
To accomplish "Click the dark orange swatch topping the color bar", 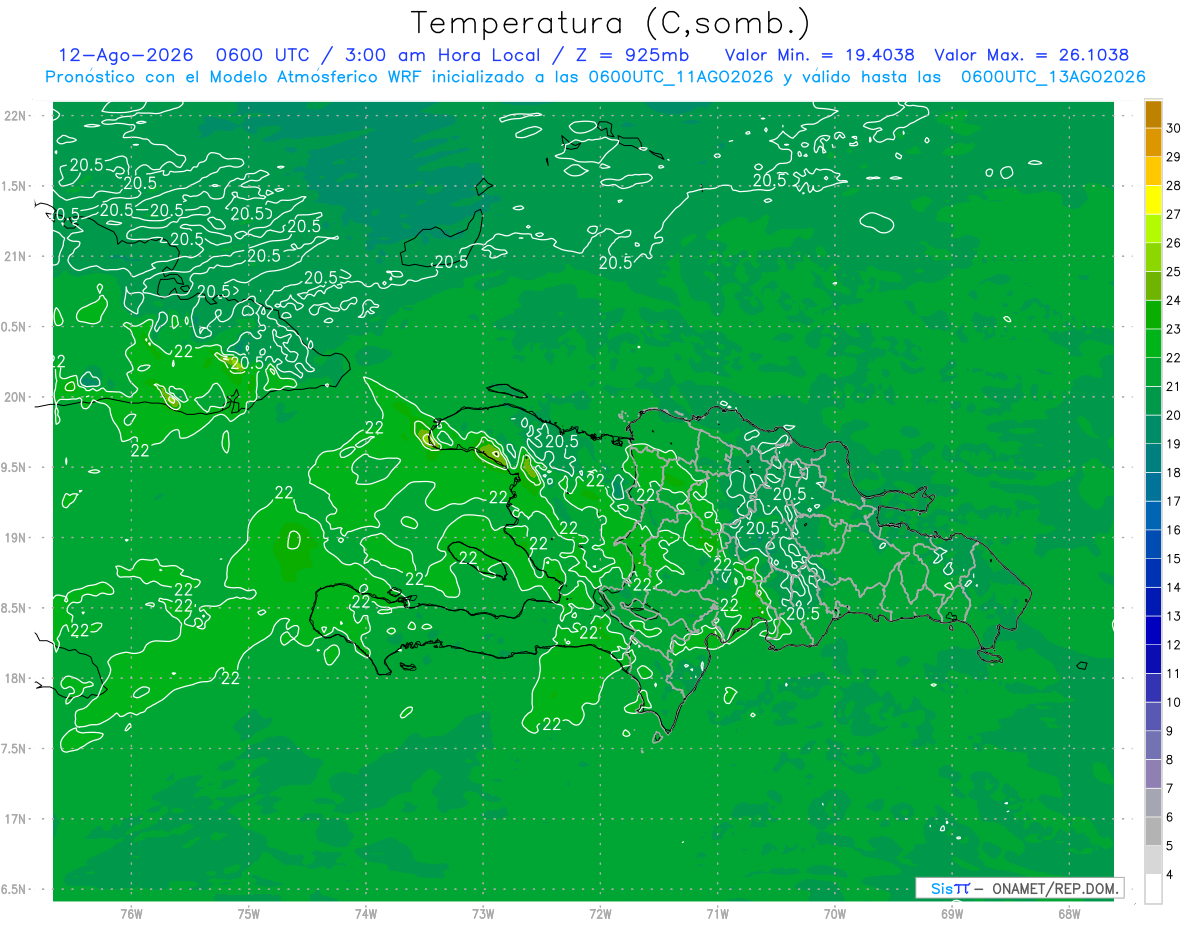I will tap(1153, 114).
